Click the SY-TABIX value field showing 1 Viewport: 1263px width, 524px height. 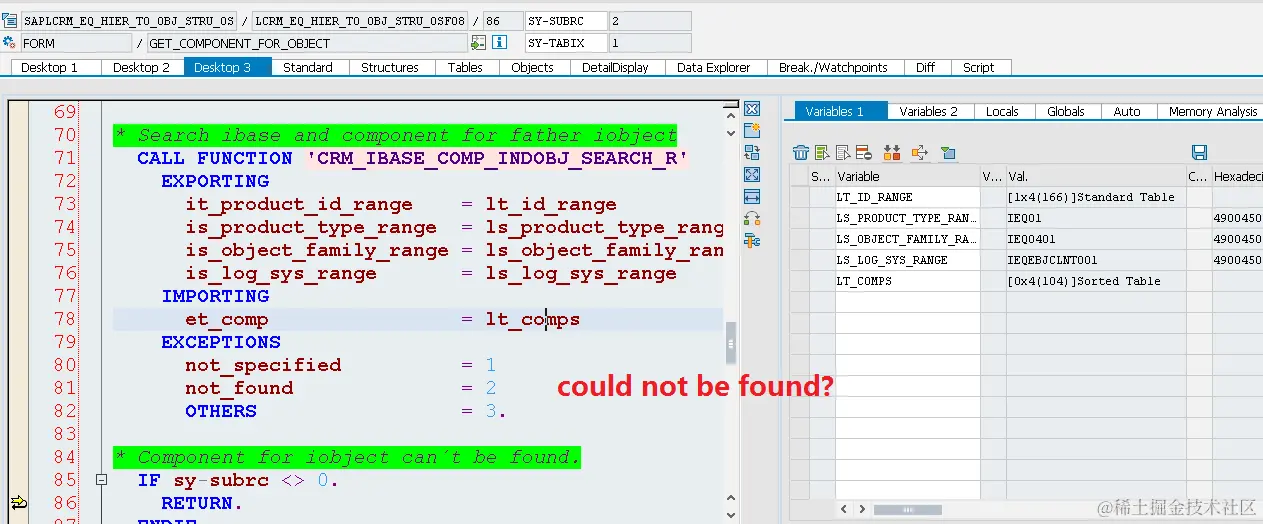point(650,43)
